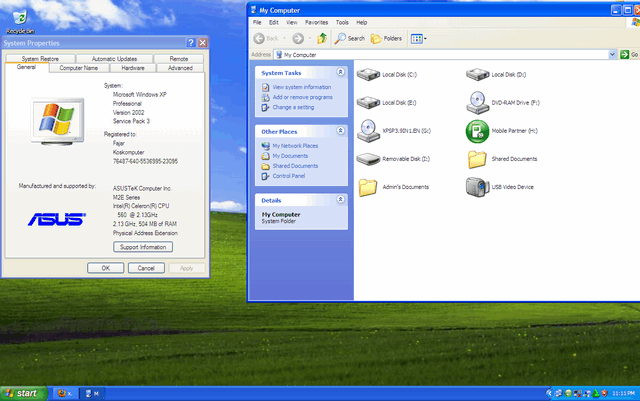640x401 pixels.
Task: Open the Help menu
Action: click(x=362, y=22)
